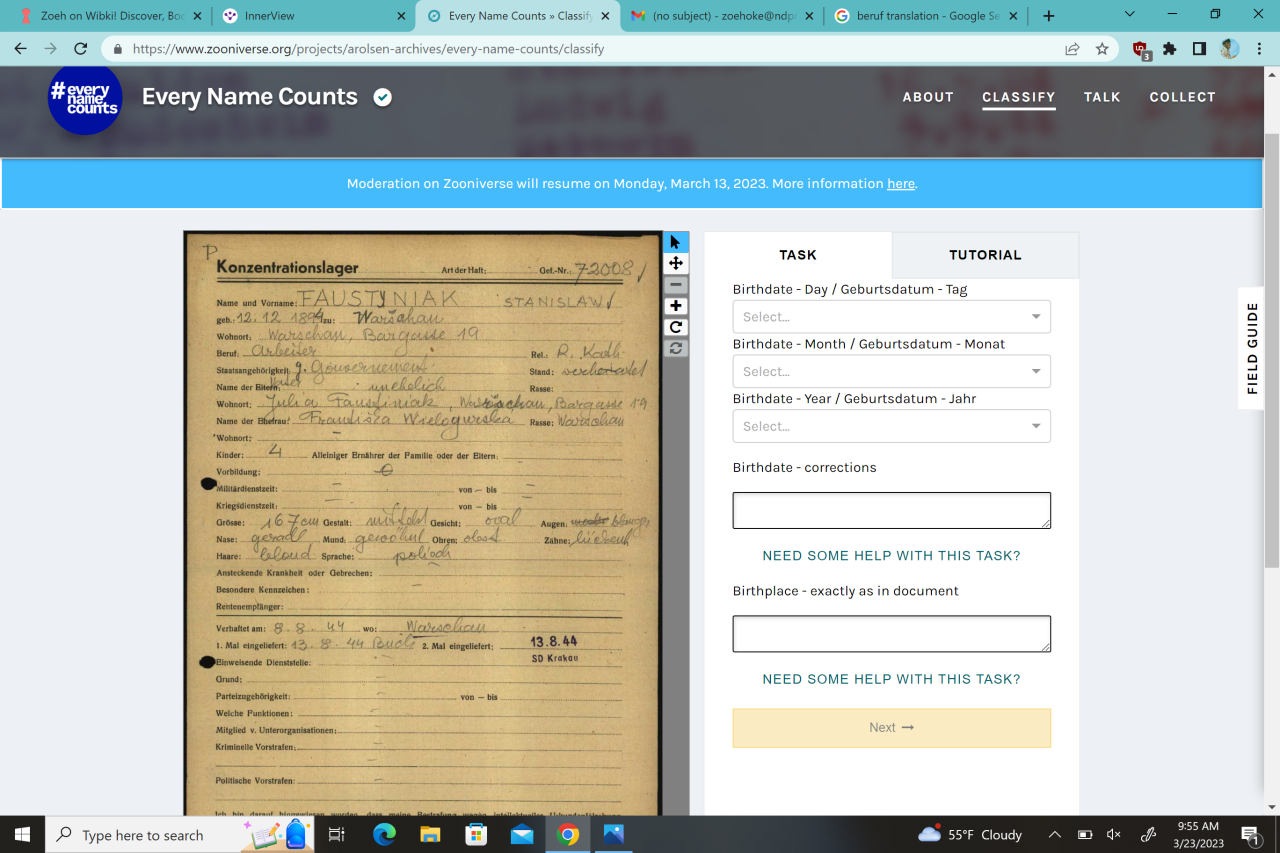The height and width of the screenshot is (853, 1280).
Task: Select the pan/move tool for document image
Action: tap(676, 263)
